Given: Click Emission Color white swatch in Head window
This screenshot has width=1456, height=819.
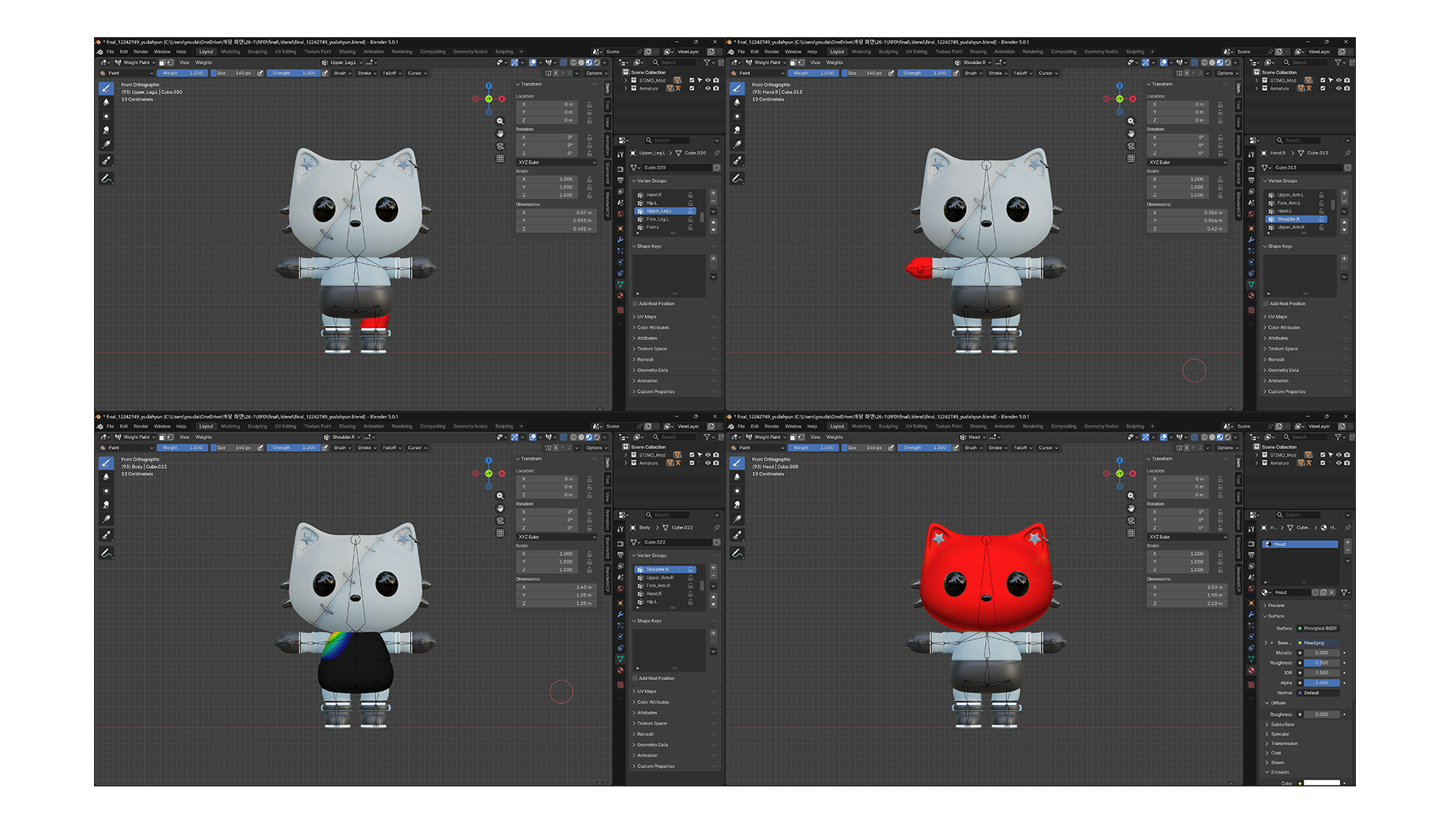Looking at the screenshot, I should (1322, 783).
